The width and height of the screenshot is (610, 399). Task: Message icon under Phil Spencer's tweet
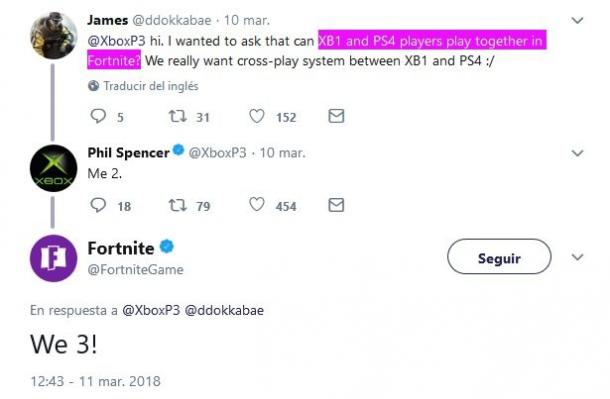336,205
